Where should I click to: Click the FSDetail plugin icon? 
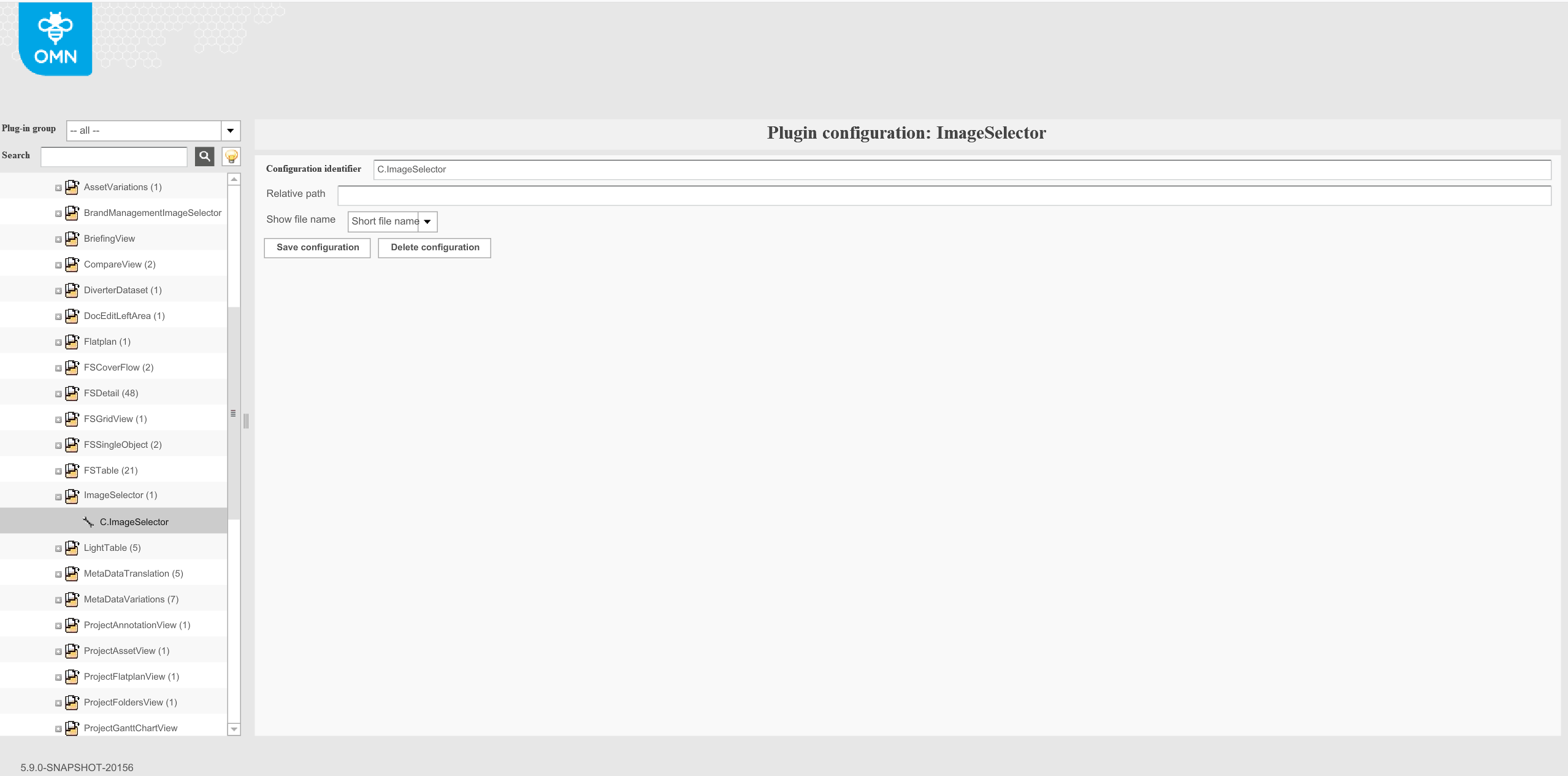72,393
